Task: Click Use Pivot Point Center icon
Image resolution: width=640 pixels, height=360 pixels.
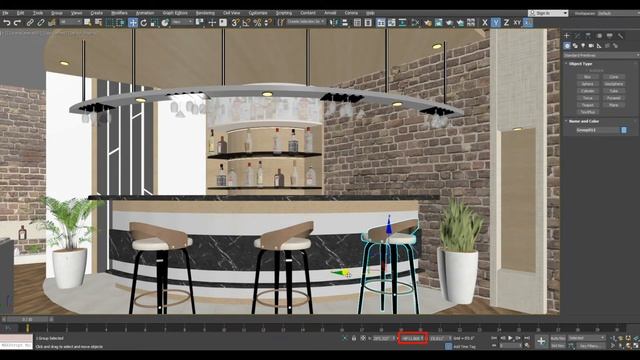Action: tap(200, 23)
